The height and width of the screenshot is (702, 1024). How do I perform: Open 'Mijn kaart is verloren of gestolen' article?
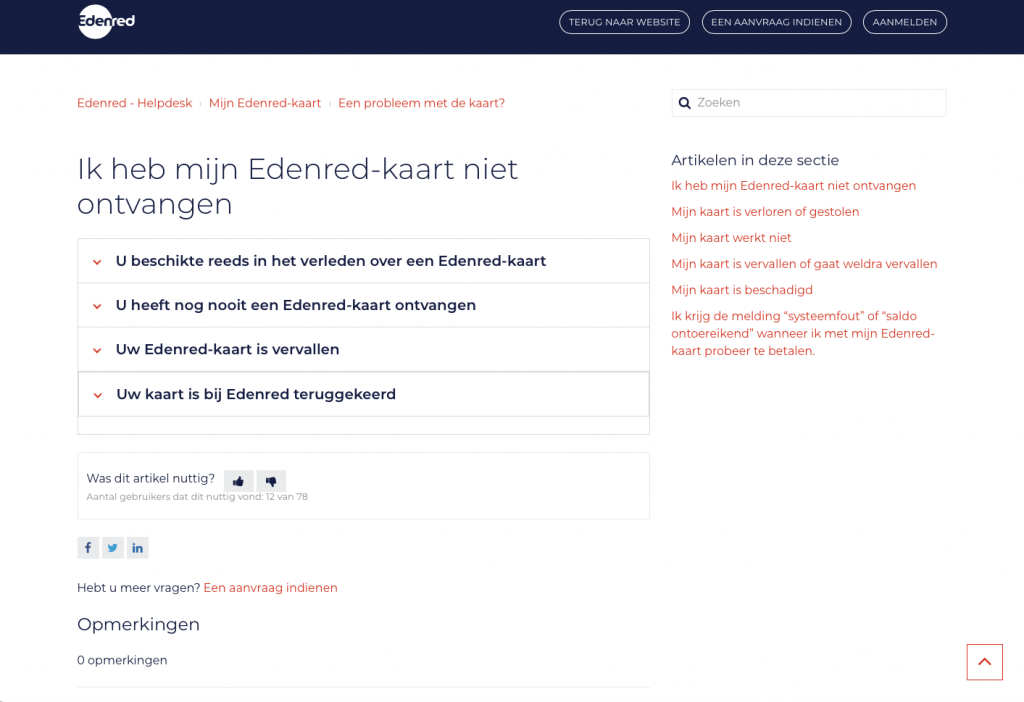[765, 212]
